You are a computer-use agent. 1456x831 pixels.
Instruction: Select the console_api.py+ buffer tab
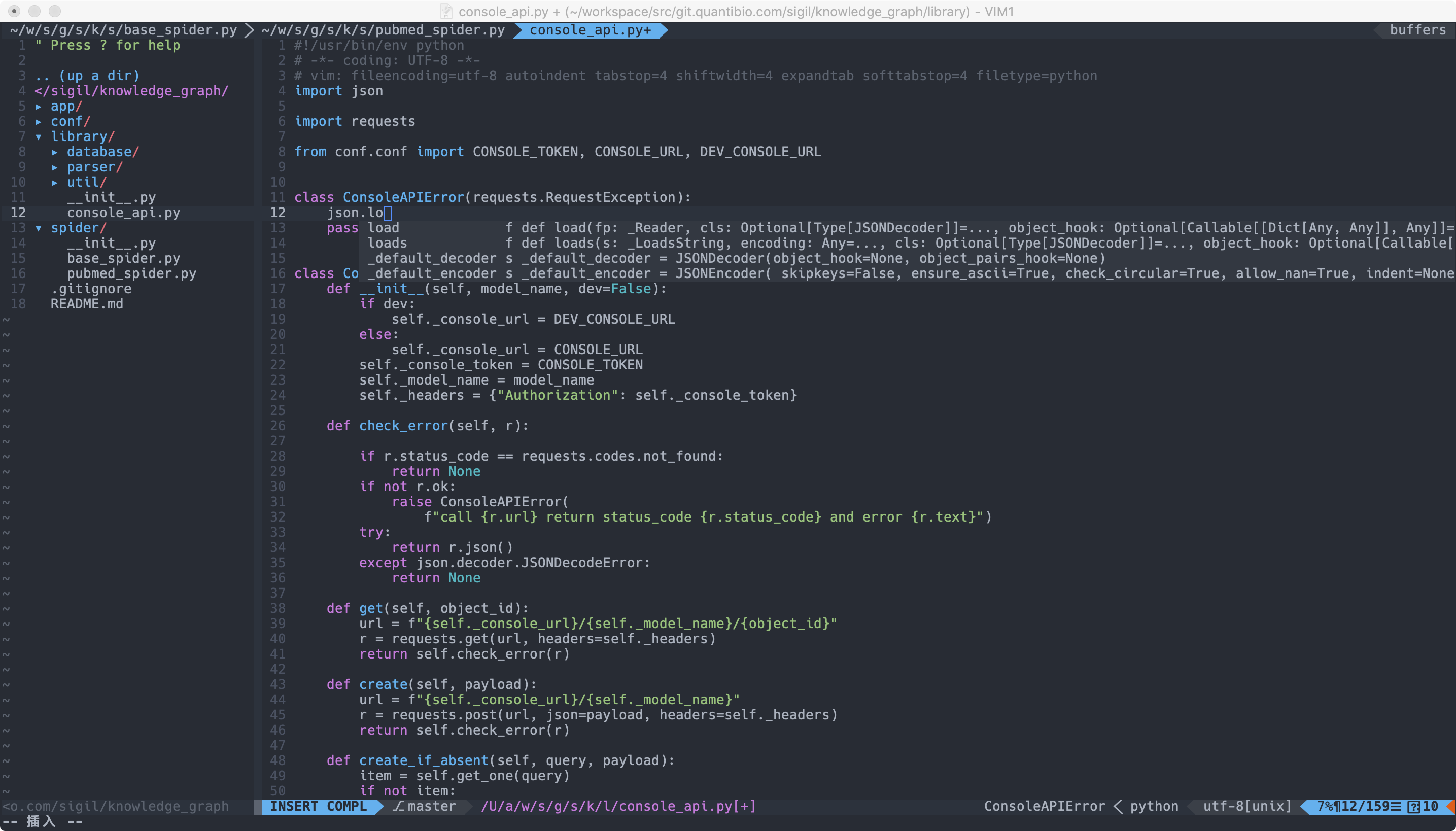click(x=590, y=30)
